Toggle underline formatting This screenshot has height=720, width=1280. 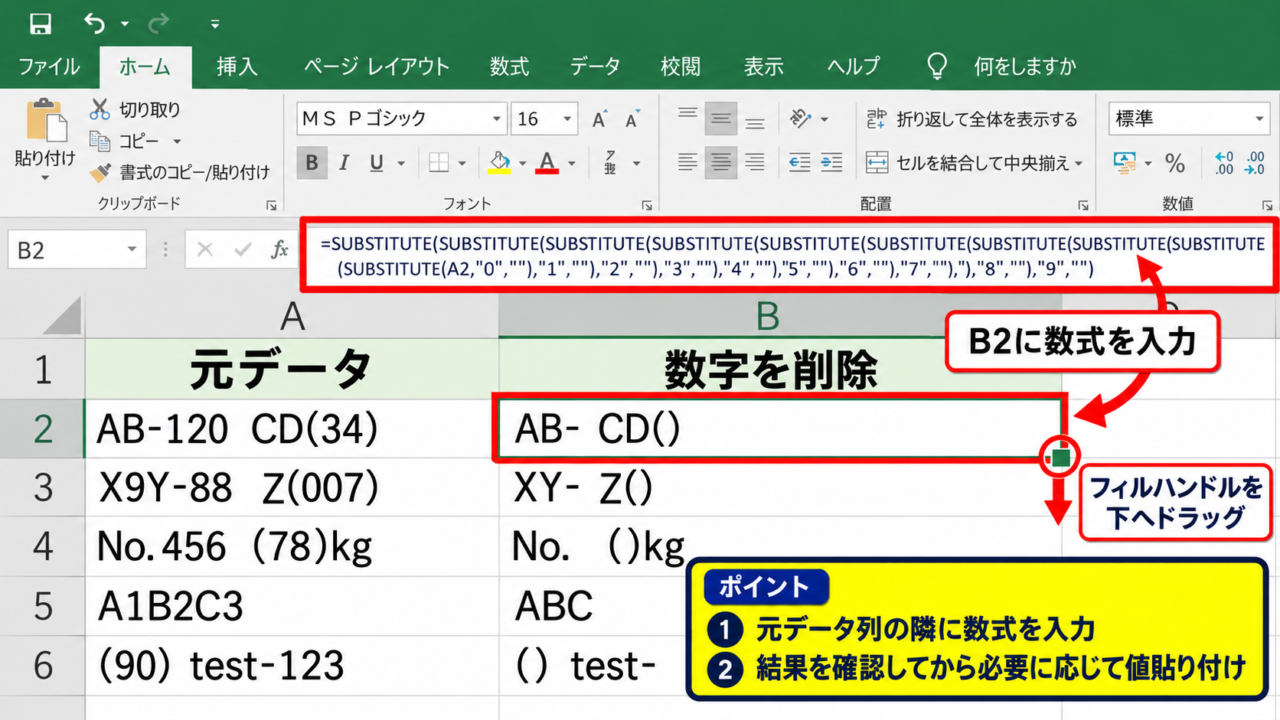click(x=377, y=163)
